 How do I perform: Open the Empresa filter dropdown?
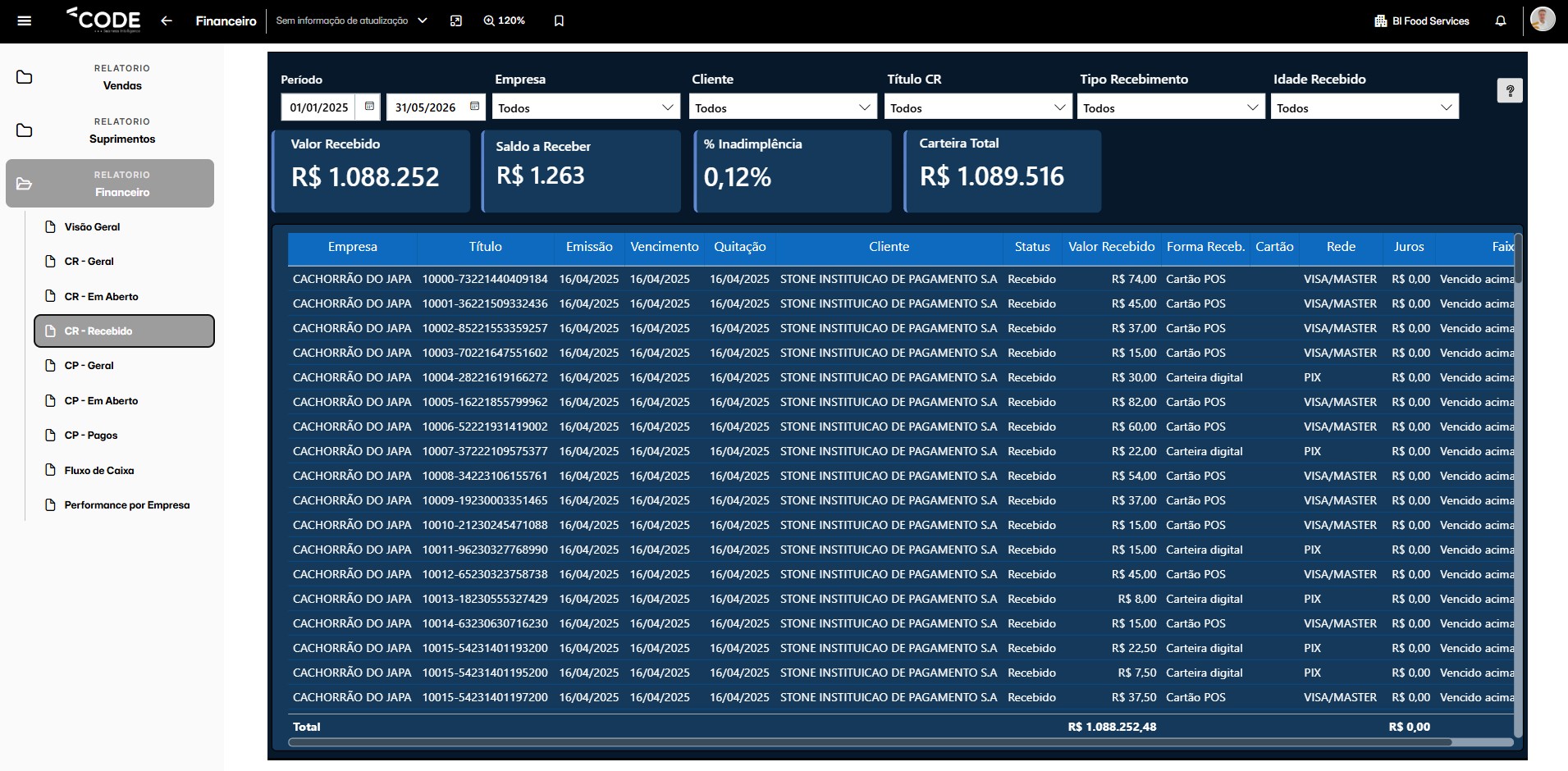tap(586, 107)
